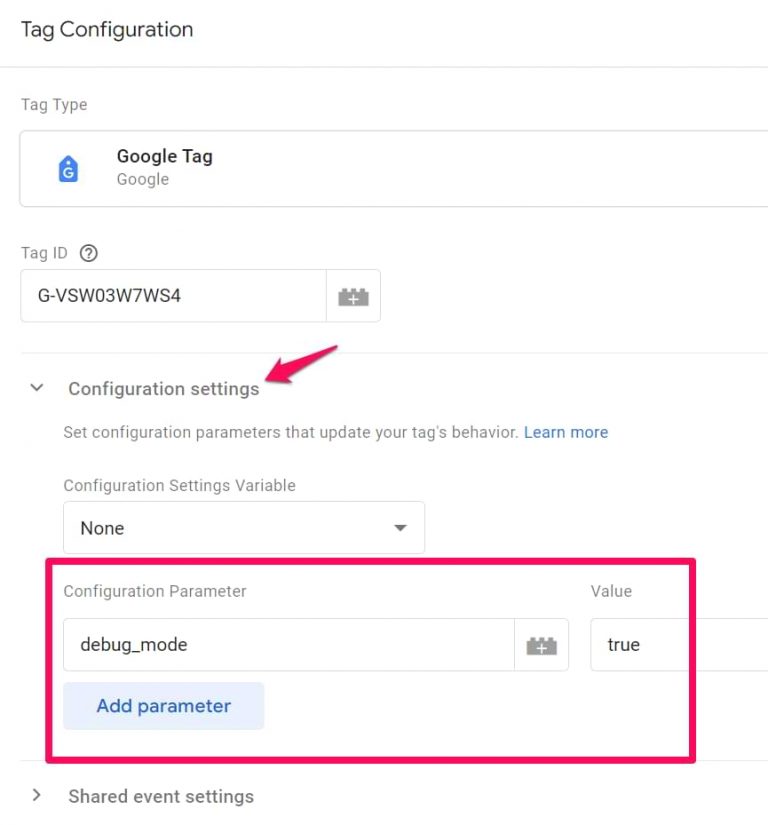Click the Add parameter button
Viewport: 768px width, 825px height.
[x=163, y=706]
